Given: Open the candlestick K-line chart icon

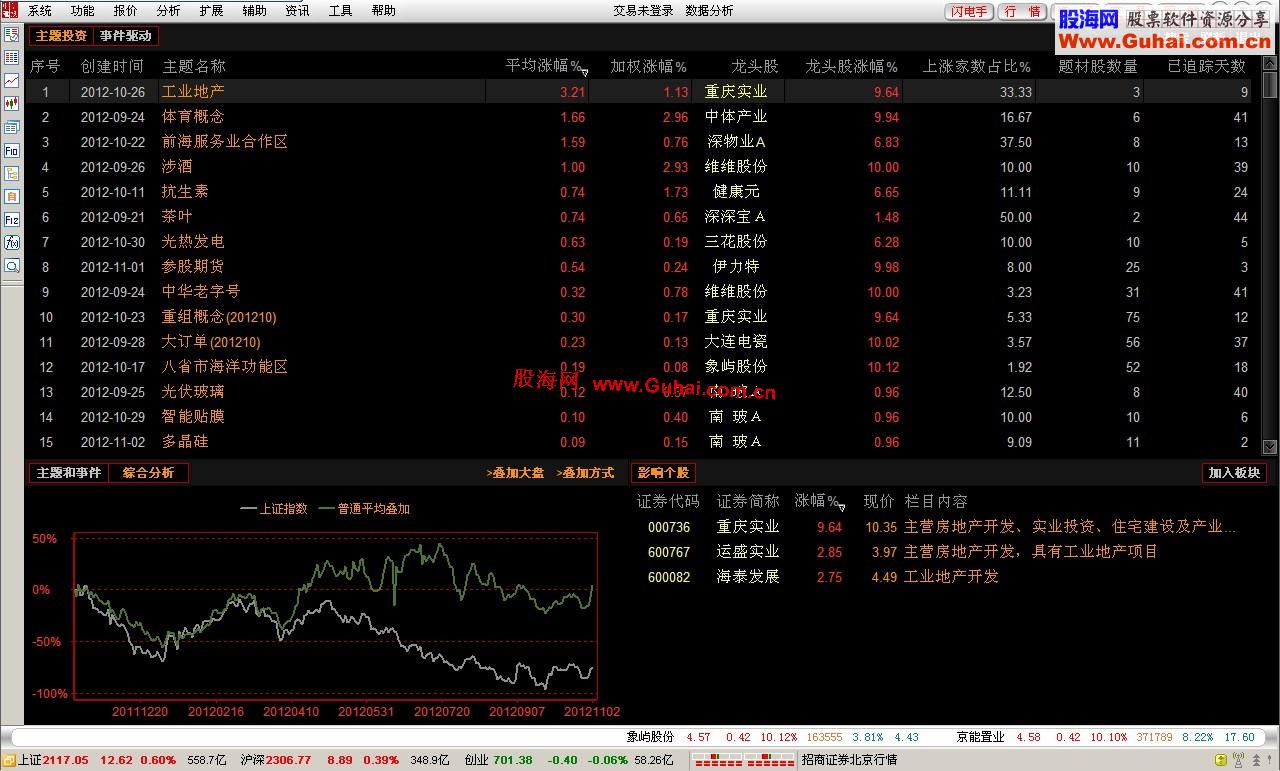Looking at the screenshot, I should point(12,104).
